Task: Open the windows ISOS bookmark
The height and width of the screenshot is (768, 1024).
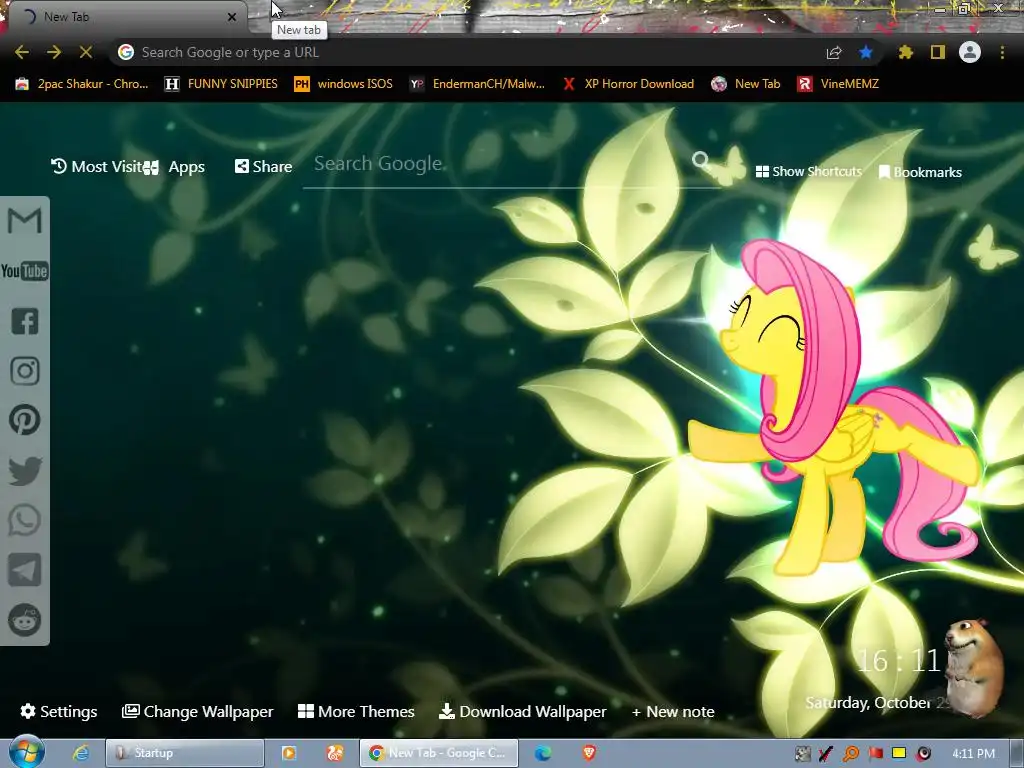Action: coord(344,84)
